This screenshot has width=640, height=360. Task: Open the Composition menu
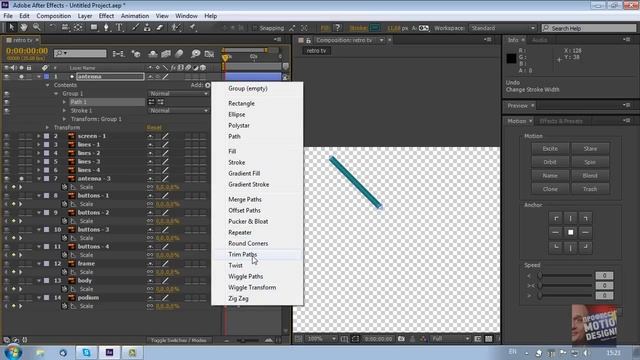(x=53, y=16)
